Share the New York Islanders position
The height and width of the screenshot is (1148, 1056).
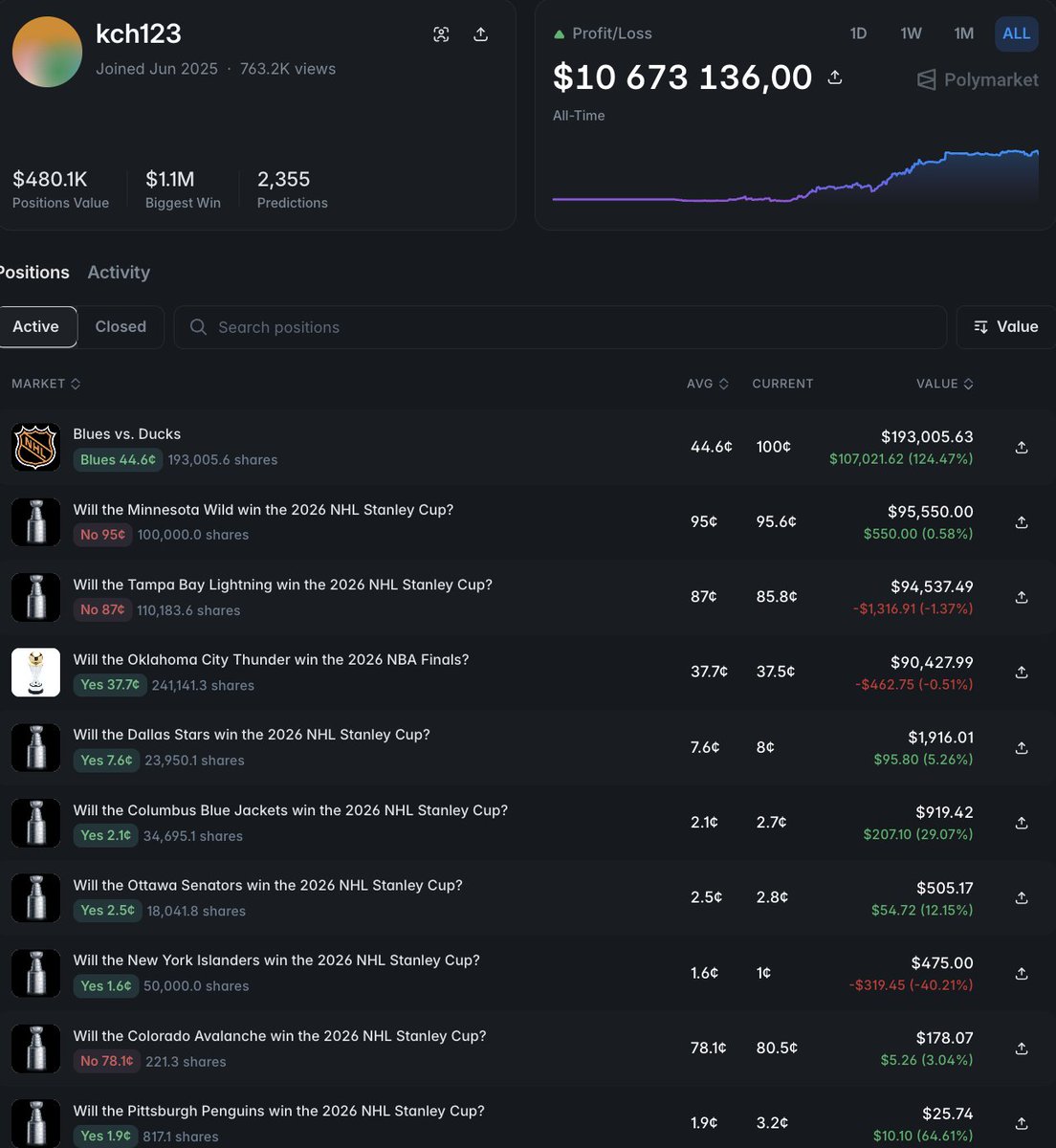pos(1022,973)
